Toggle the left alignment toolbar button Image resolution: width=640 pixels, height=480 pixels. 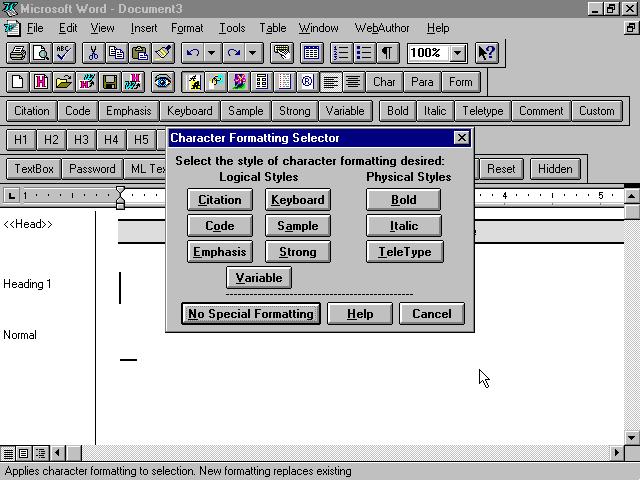click(x=331, y=82)
